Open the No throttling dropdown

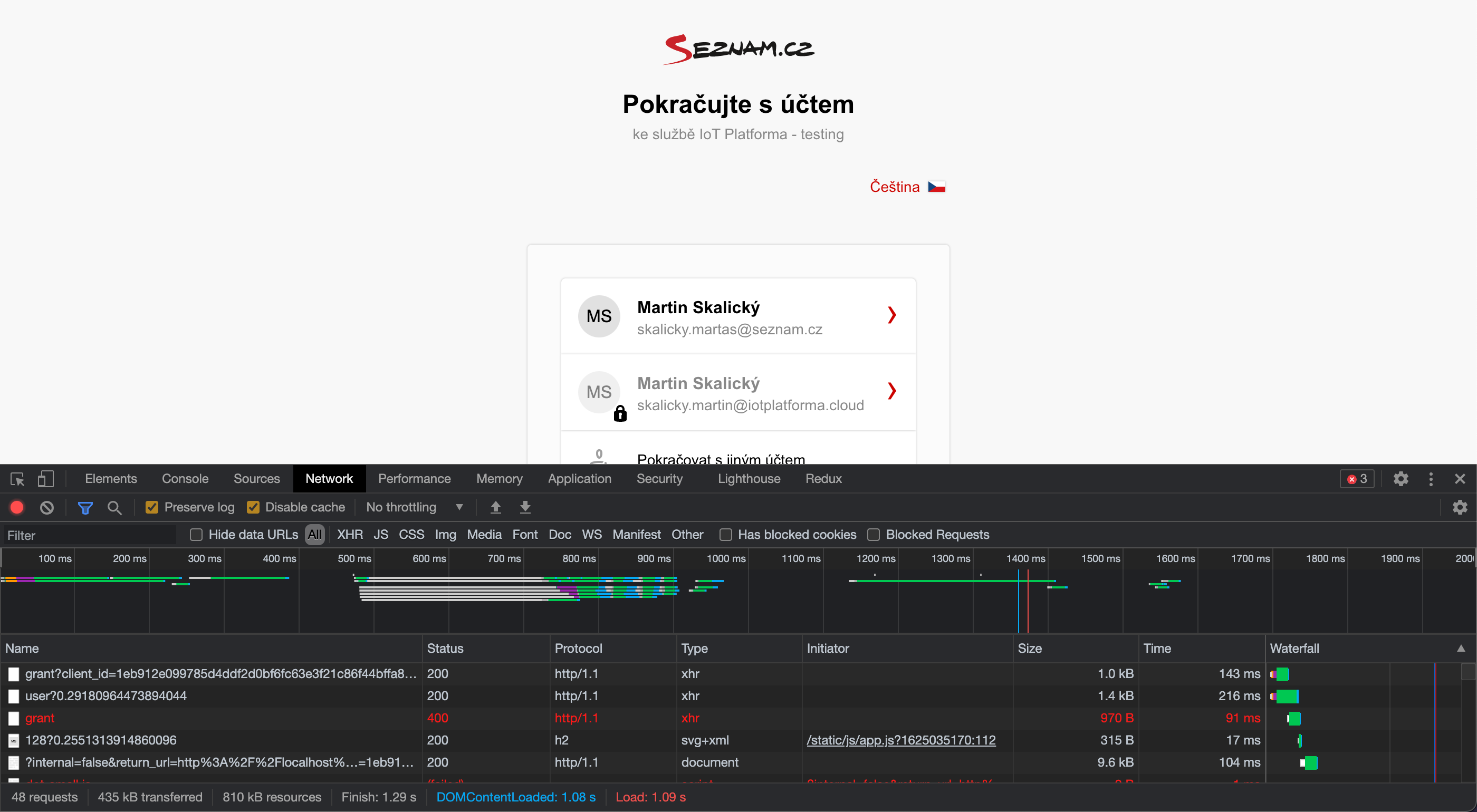414,508
